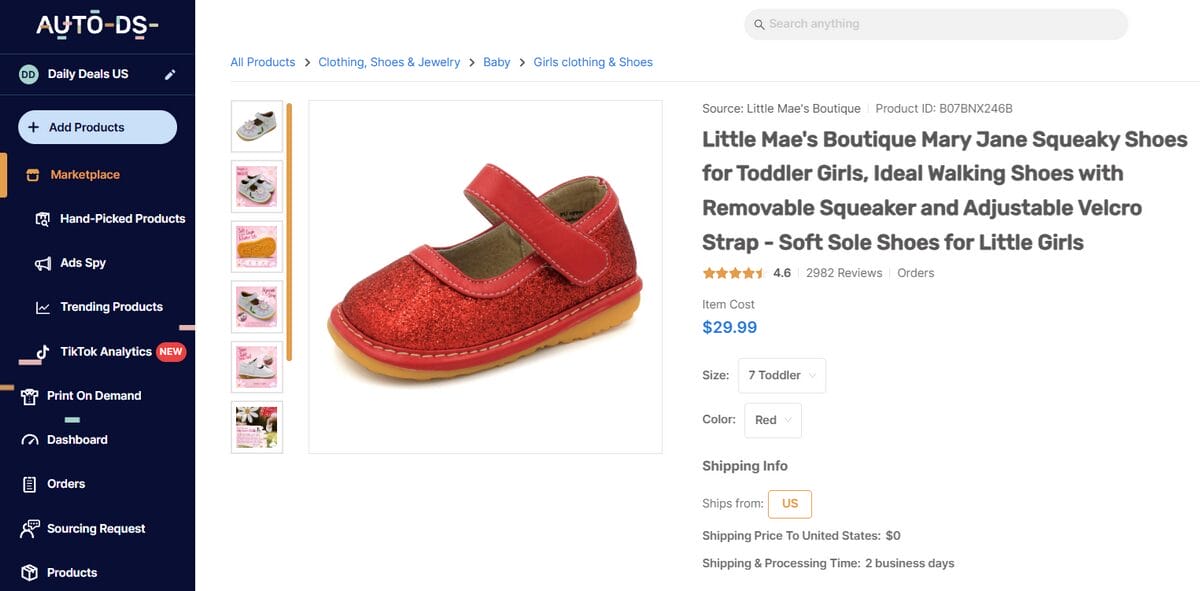Open the Girls clothing & Shoes breadcrumb
Viewport: 1200px width, 591px height.
(x=593, y=62)
